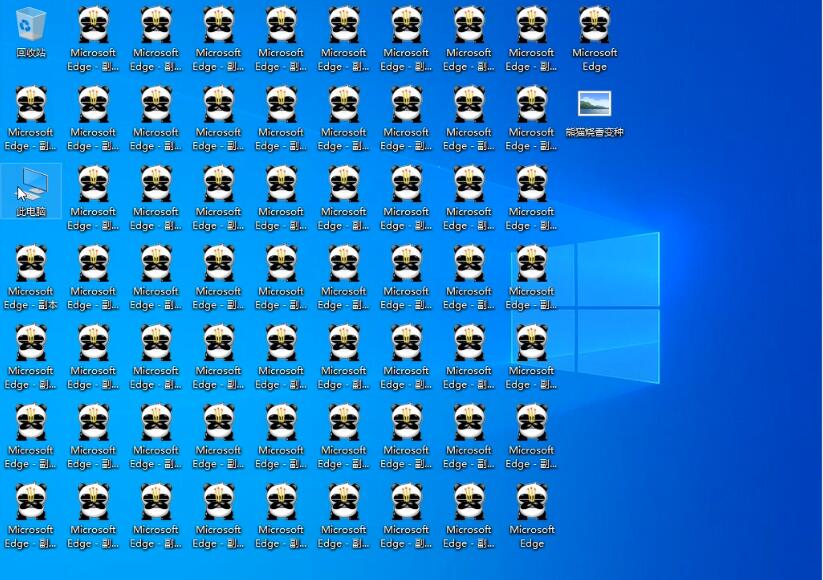This screenshot has height=580, width=823.
Task: Click the panda icon between 回收站 and 此电脑
Action: pos(31,119)
